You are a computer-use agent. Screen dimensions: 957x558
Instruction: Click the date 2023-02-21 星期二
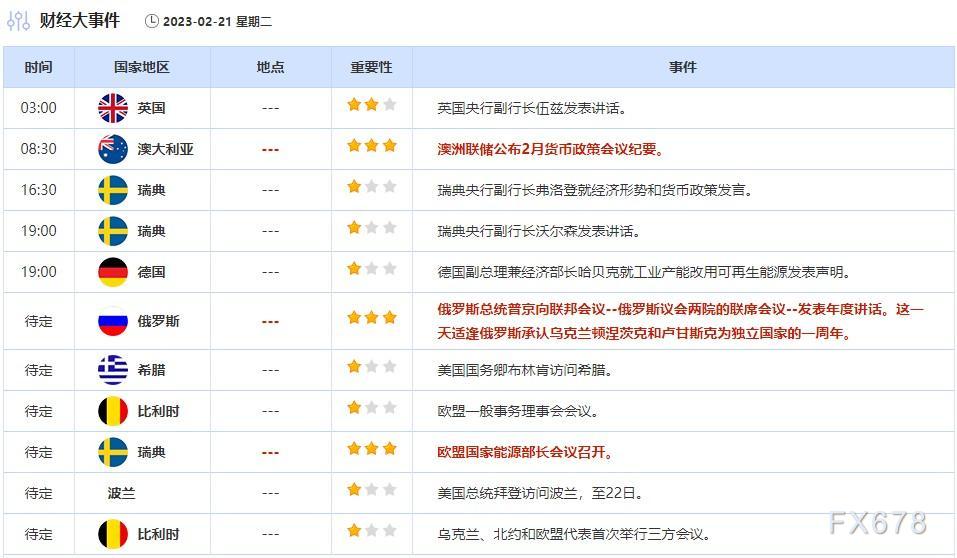217,21
